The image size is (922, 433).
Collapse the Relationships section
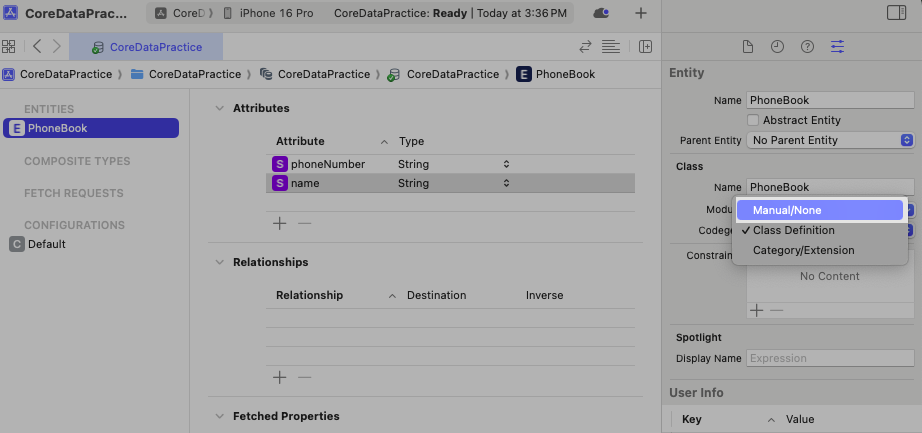[219, 262]
